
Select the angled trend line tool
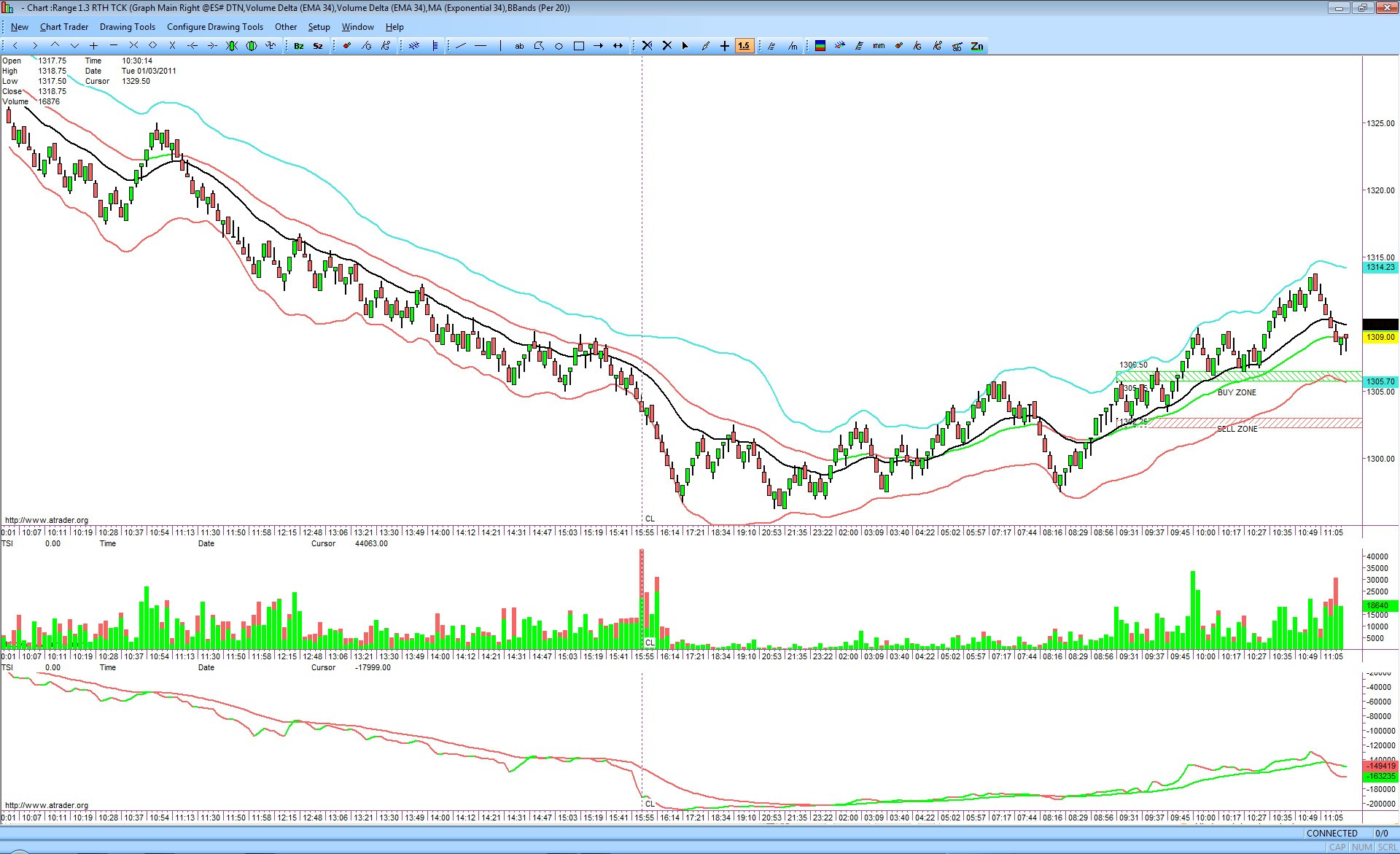[x=461, y=46]
